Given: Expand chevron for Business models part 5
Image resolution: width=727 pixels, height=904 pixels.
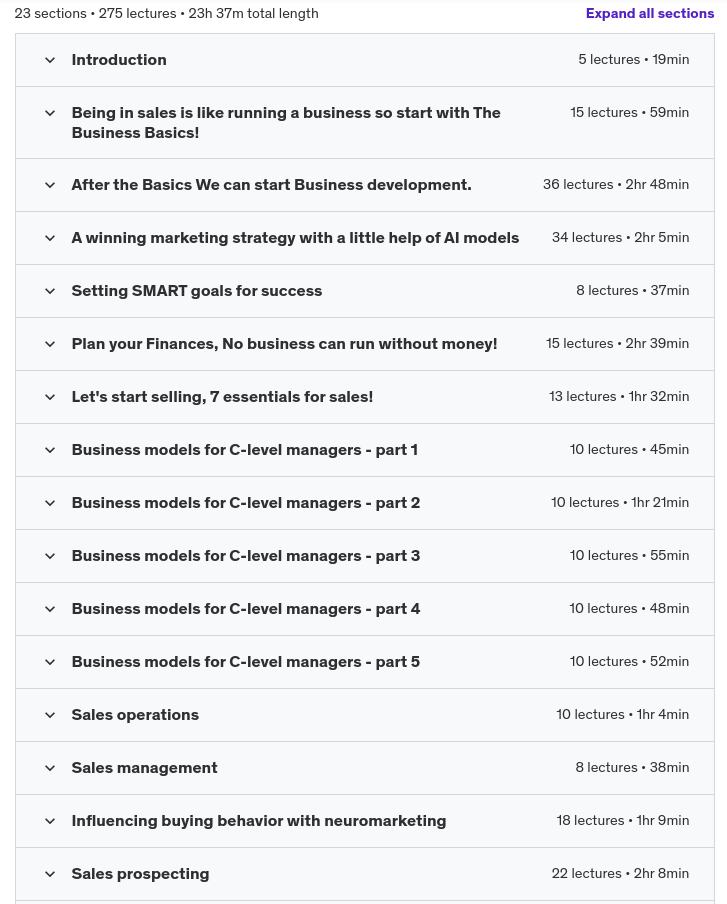Looking at the screenshot, I should tap(50, 662).
